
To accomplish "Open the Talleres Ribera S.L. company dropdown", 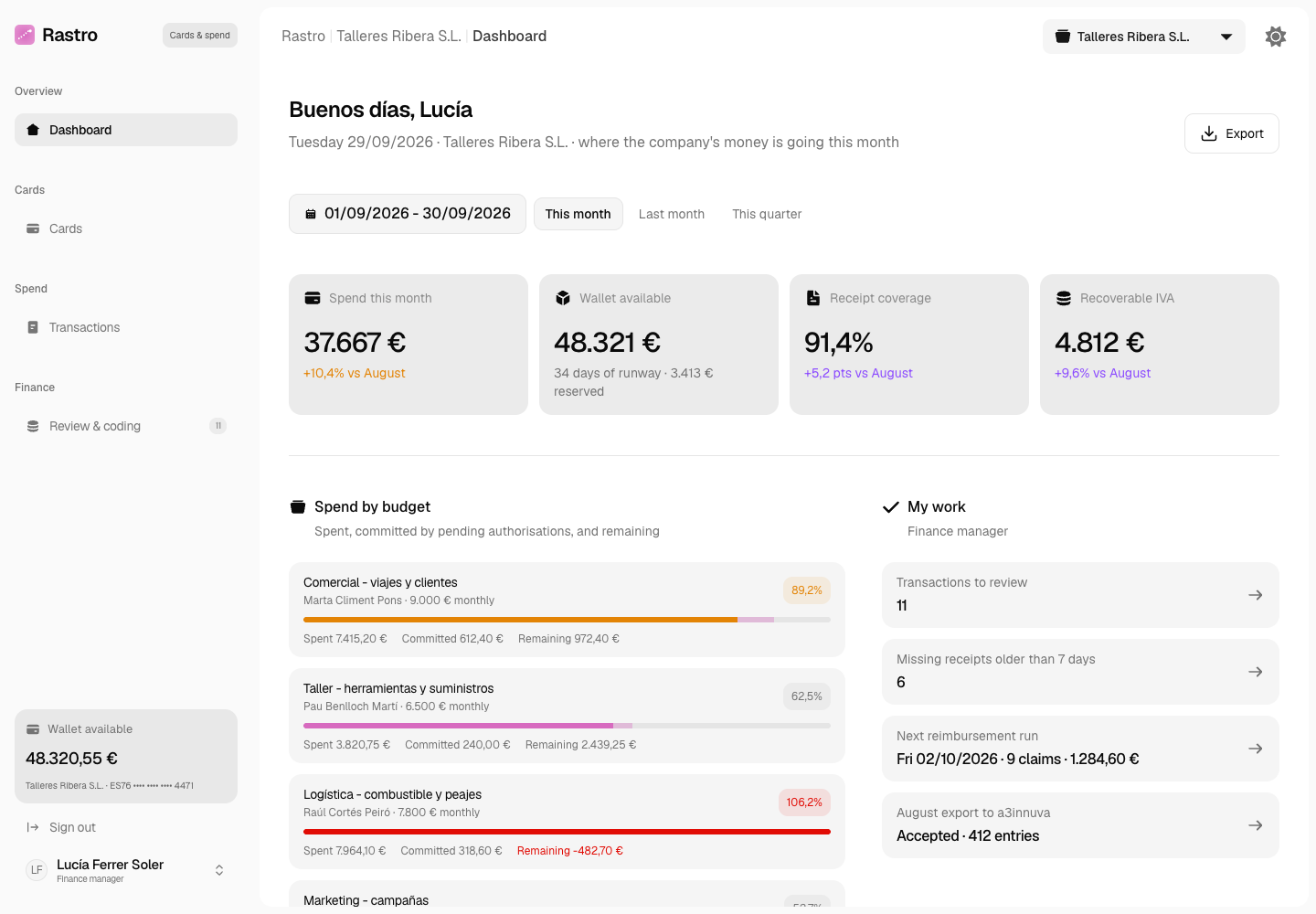I will pos(1144,37).
